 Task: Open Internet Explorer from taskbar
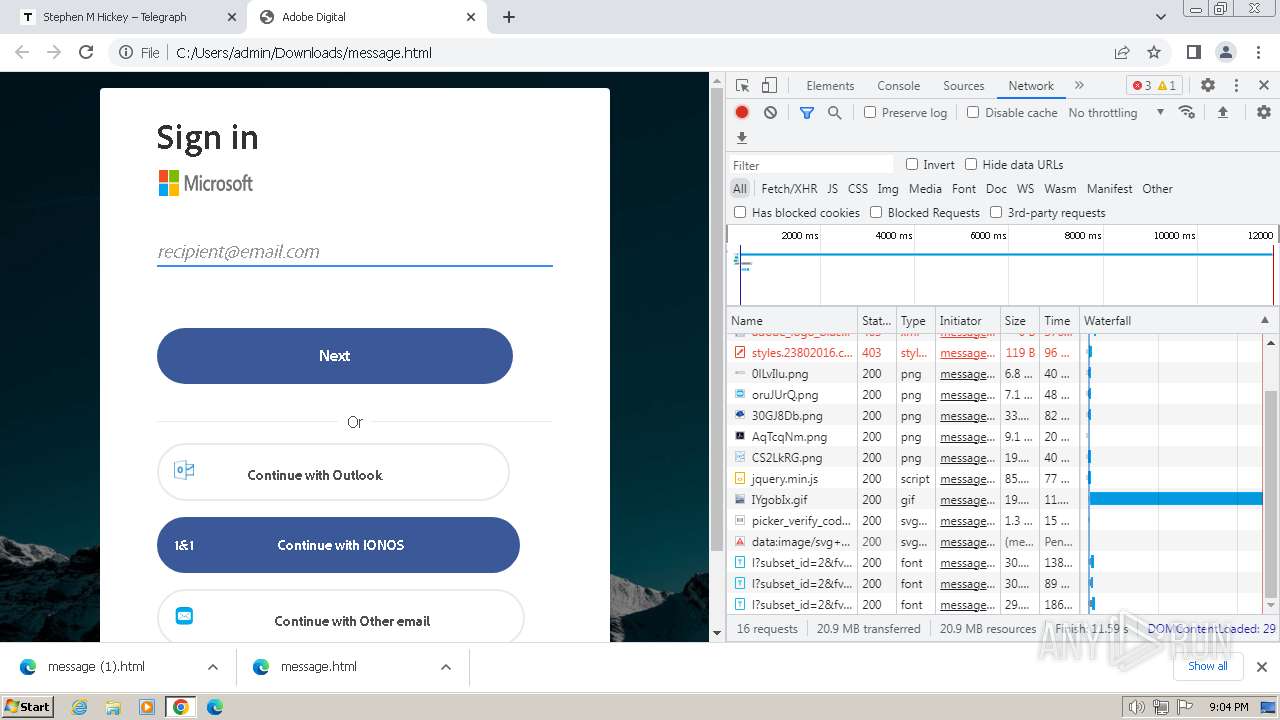(x=80, y=707)
